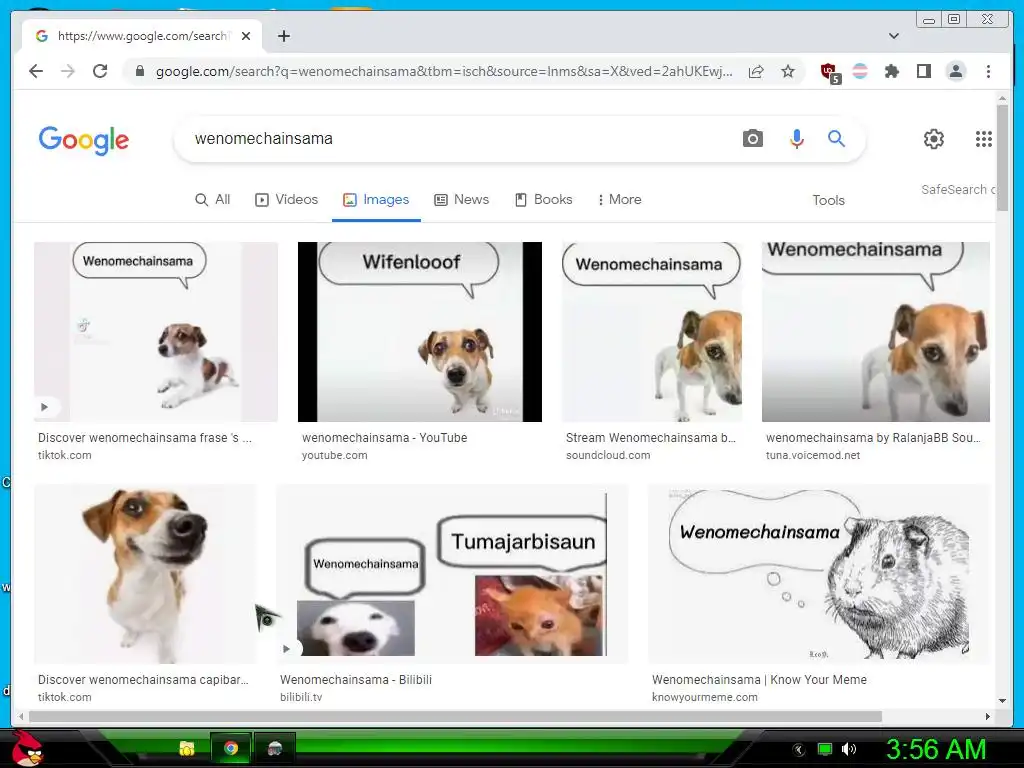Open site info via the padlock icon
Viewport: 1024px width, 768px height.
[x=139, y=71]
